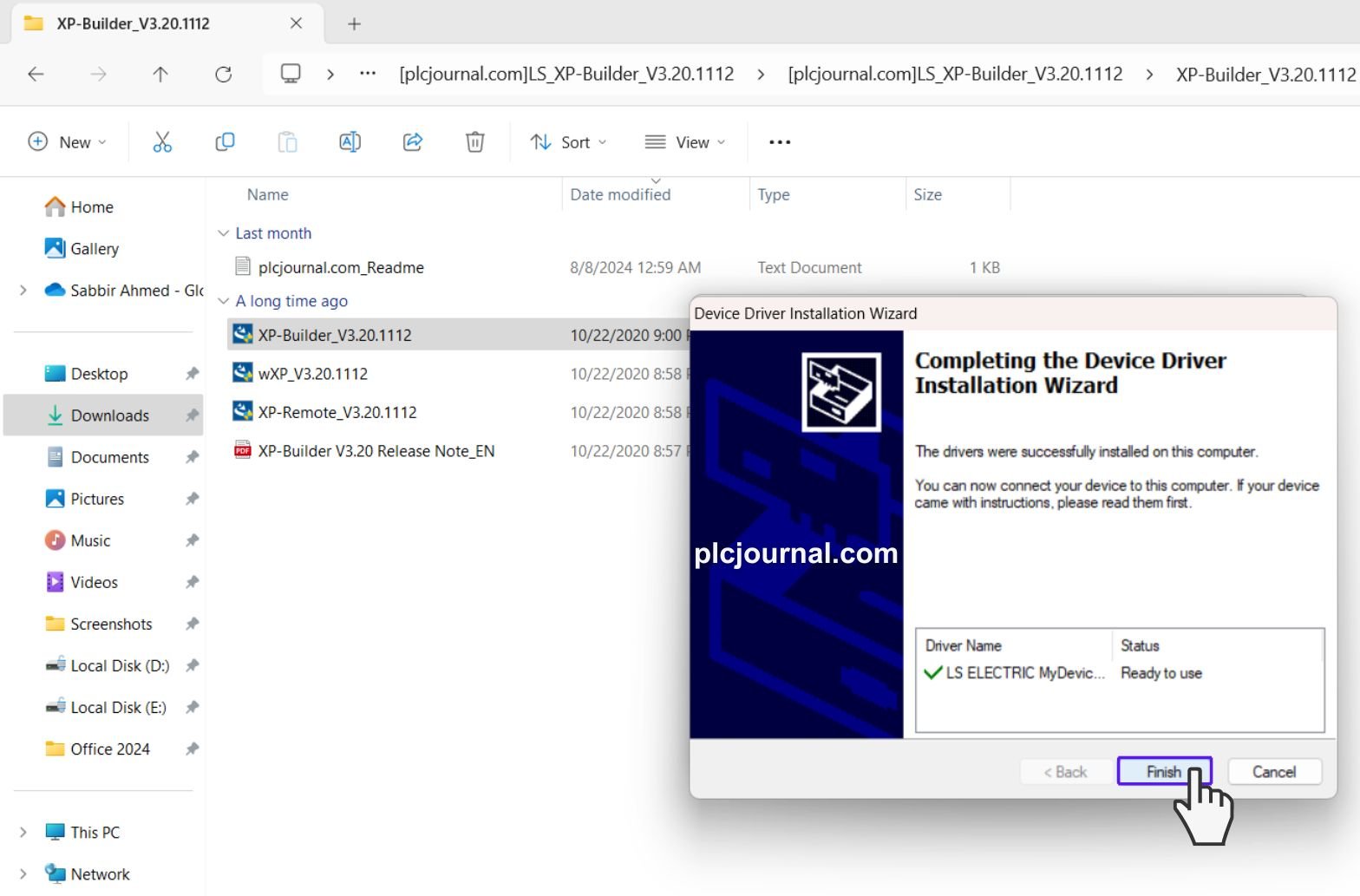Expand the Network node
Viewport: 1360px width, 896px height.
tap(23, 873)
